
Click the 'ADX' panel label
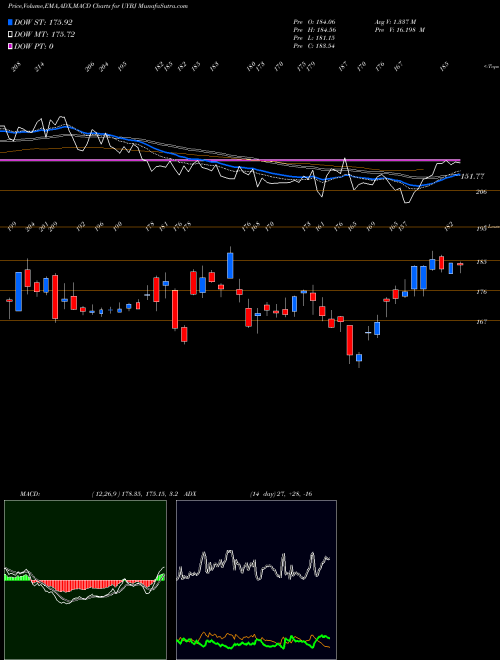191,493
